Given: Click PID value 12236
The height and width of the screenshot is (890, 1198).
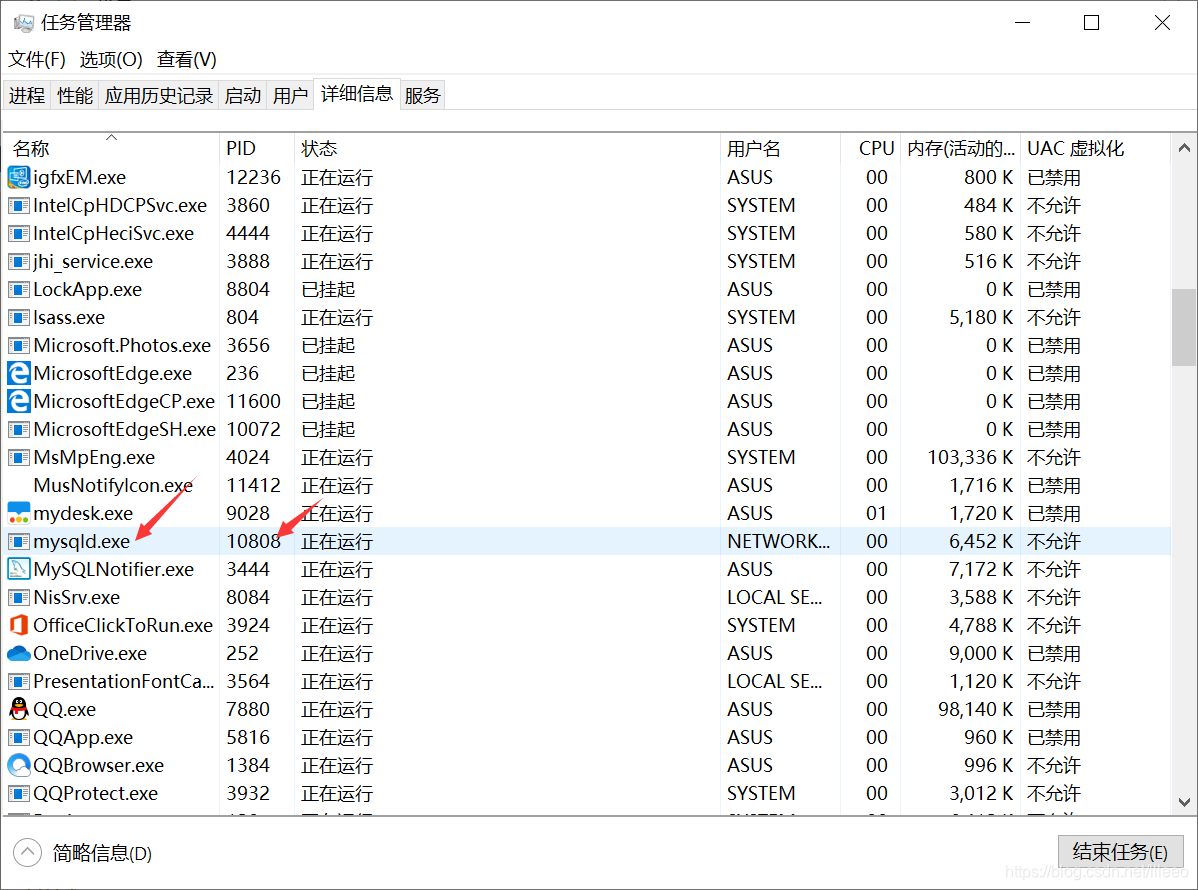Looking at the screenshot, I should [x=254, y=177].
